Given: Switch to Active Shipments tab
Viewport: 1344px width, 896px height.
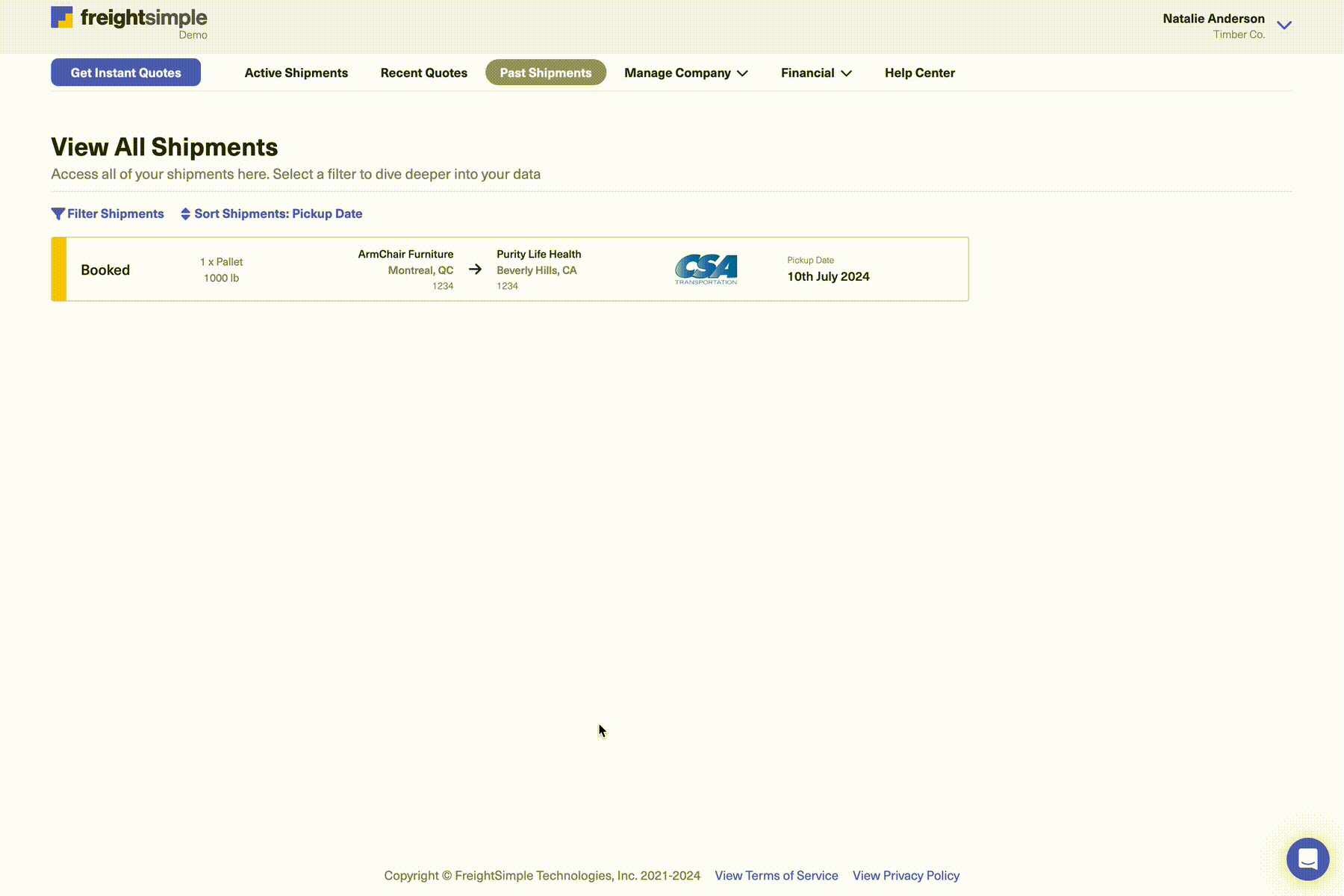Looking at the screenshot, I should coord(296,73).
